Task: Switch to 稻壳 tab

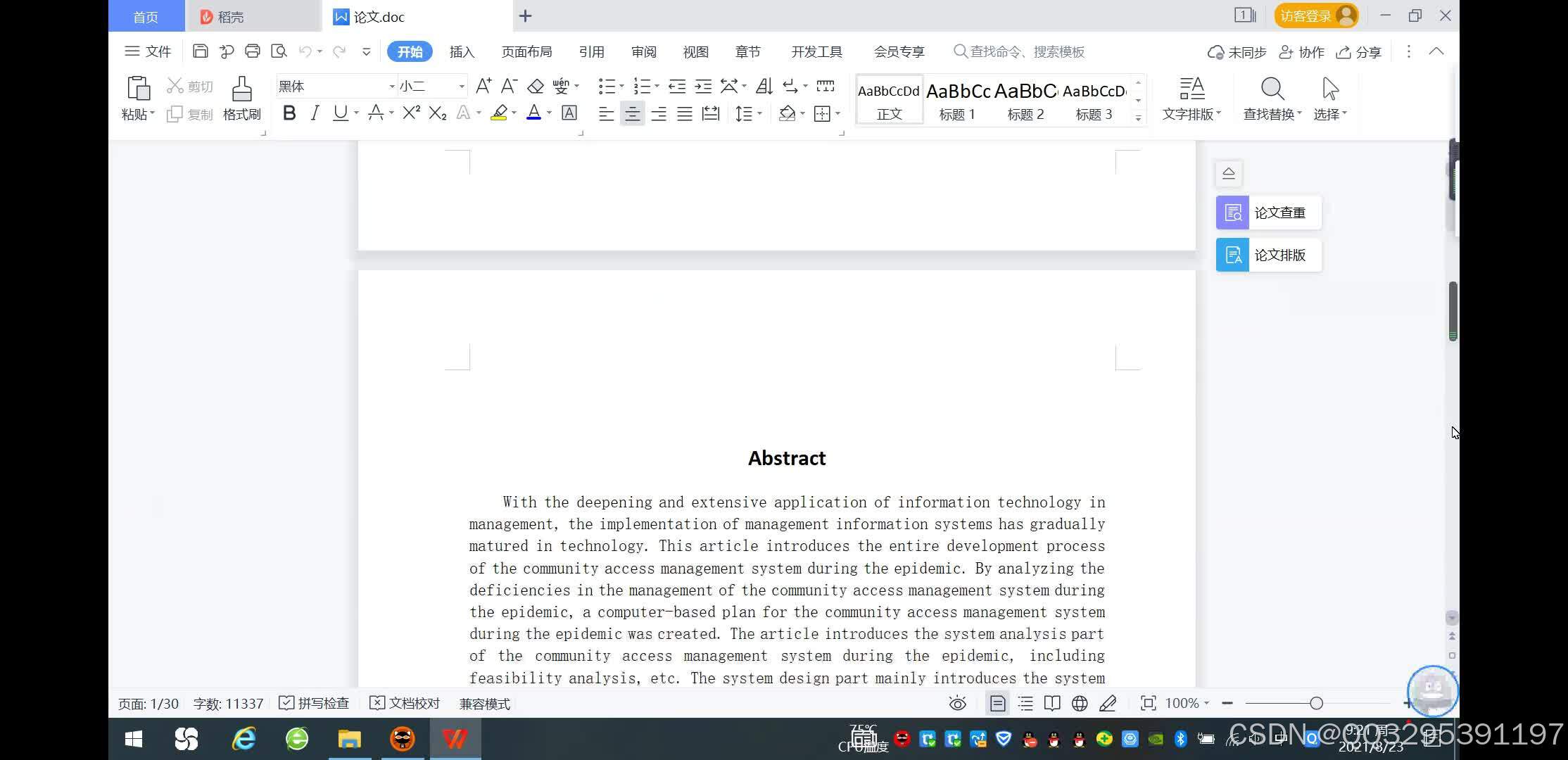Action: [253, 16]
